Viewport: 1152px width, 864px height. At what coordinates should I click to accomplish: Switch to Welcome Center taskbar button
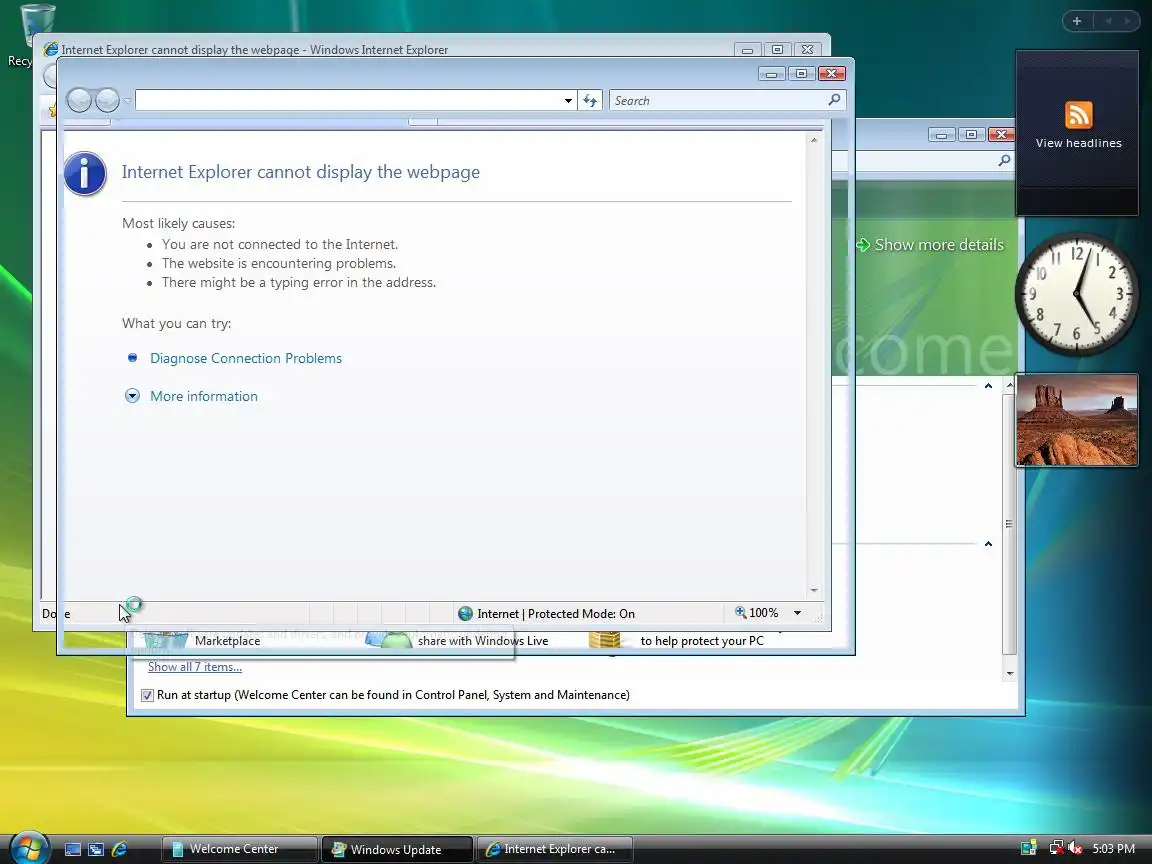[x=240, y=849]
